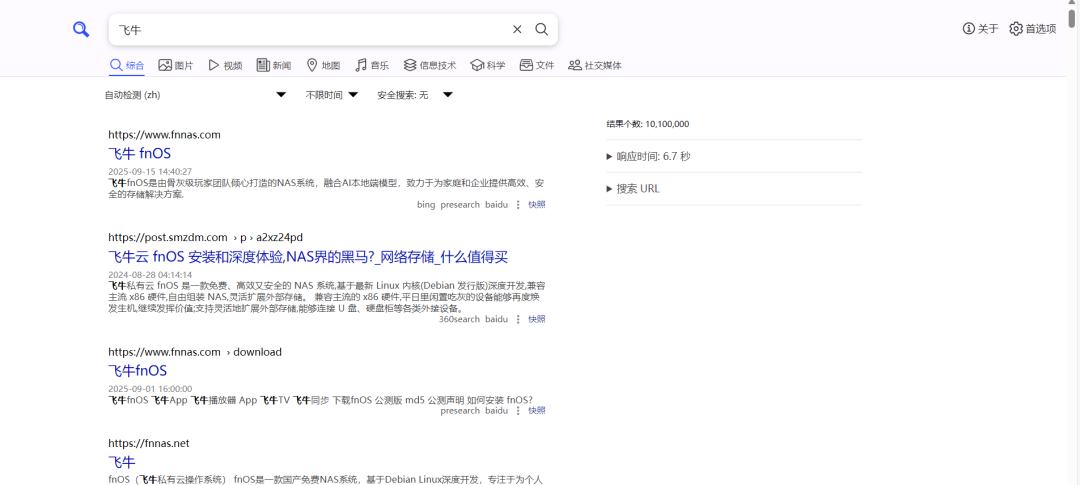The image size is (1080, 485).
Task: Select the 综合 general tab
Action: [127, 65]
